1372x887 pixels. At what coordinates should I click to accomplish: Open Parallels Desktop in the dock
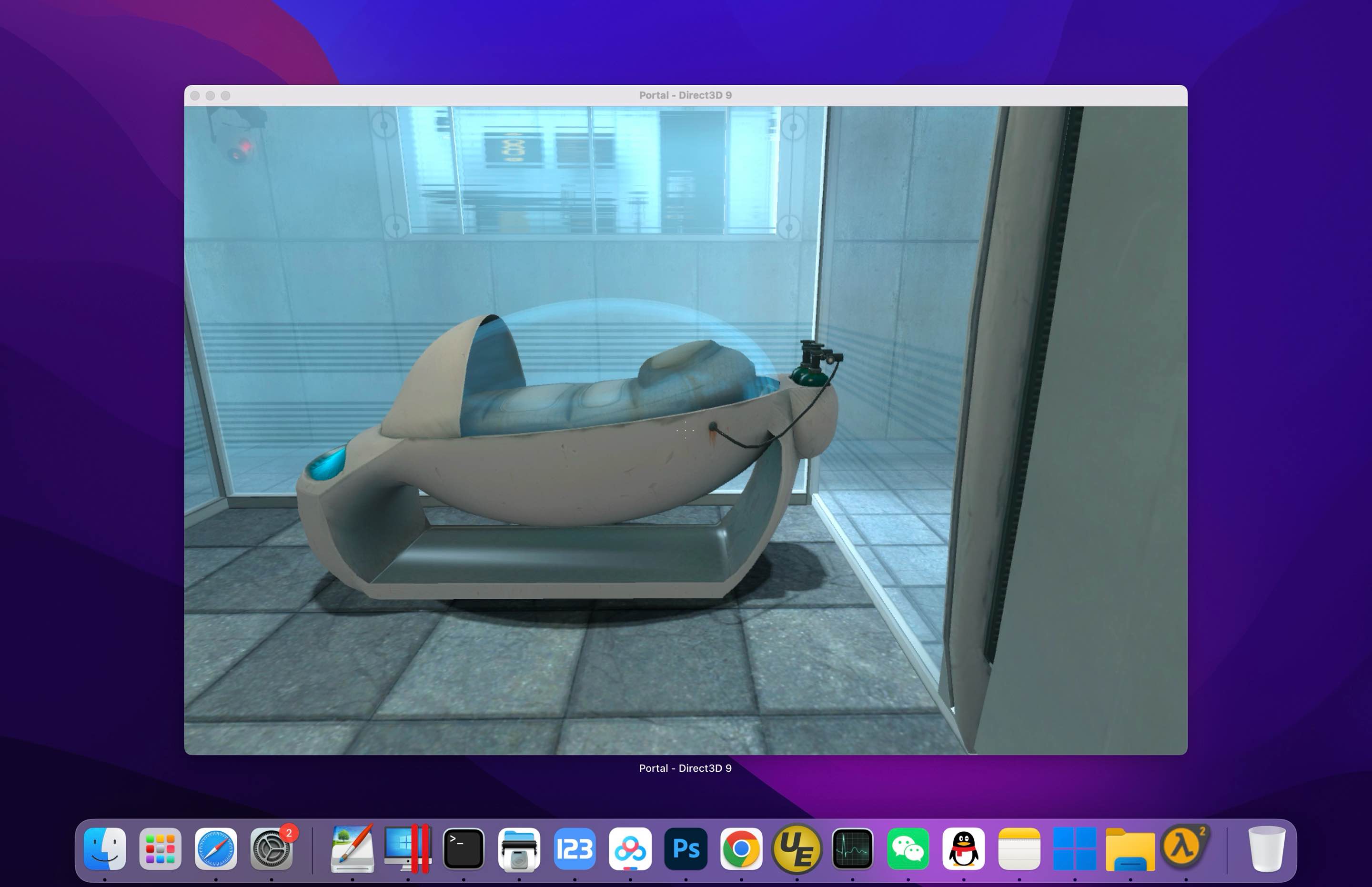[408, 849]
